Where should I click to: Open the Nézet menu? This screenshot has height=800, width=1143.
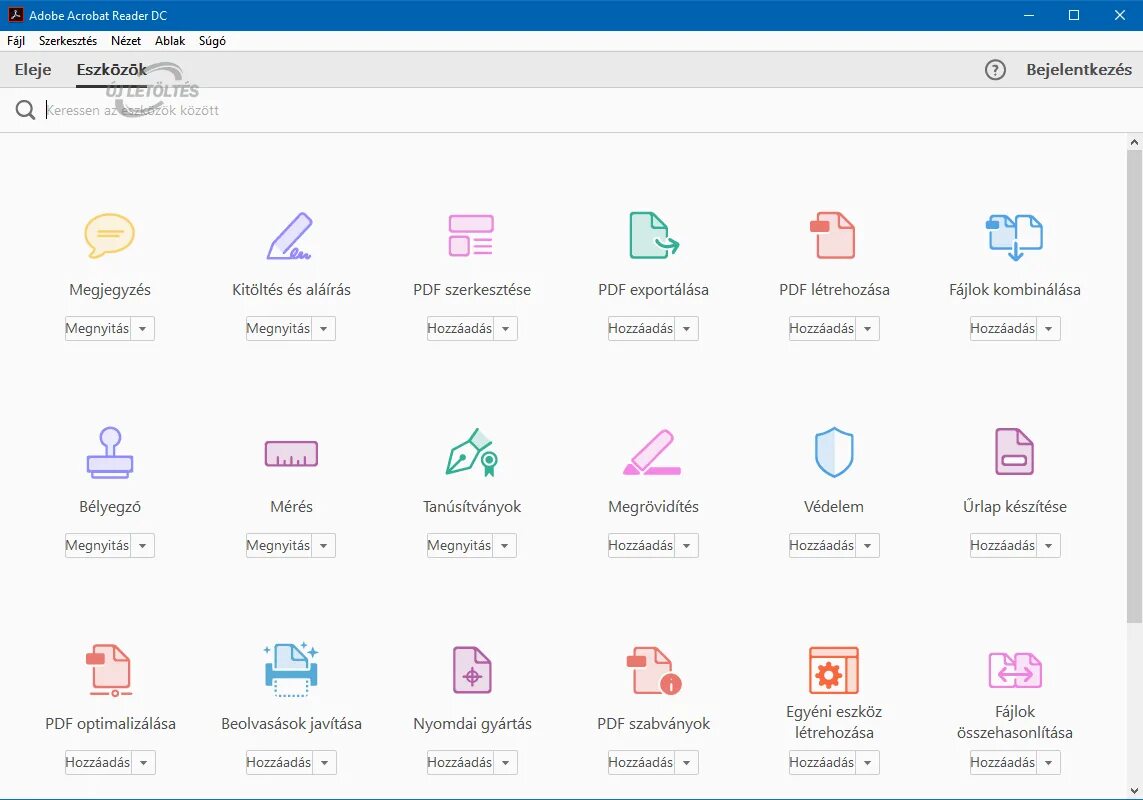[x=126, y=41]
